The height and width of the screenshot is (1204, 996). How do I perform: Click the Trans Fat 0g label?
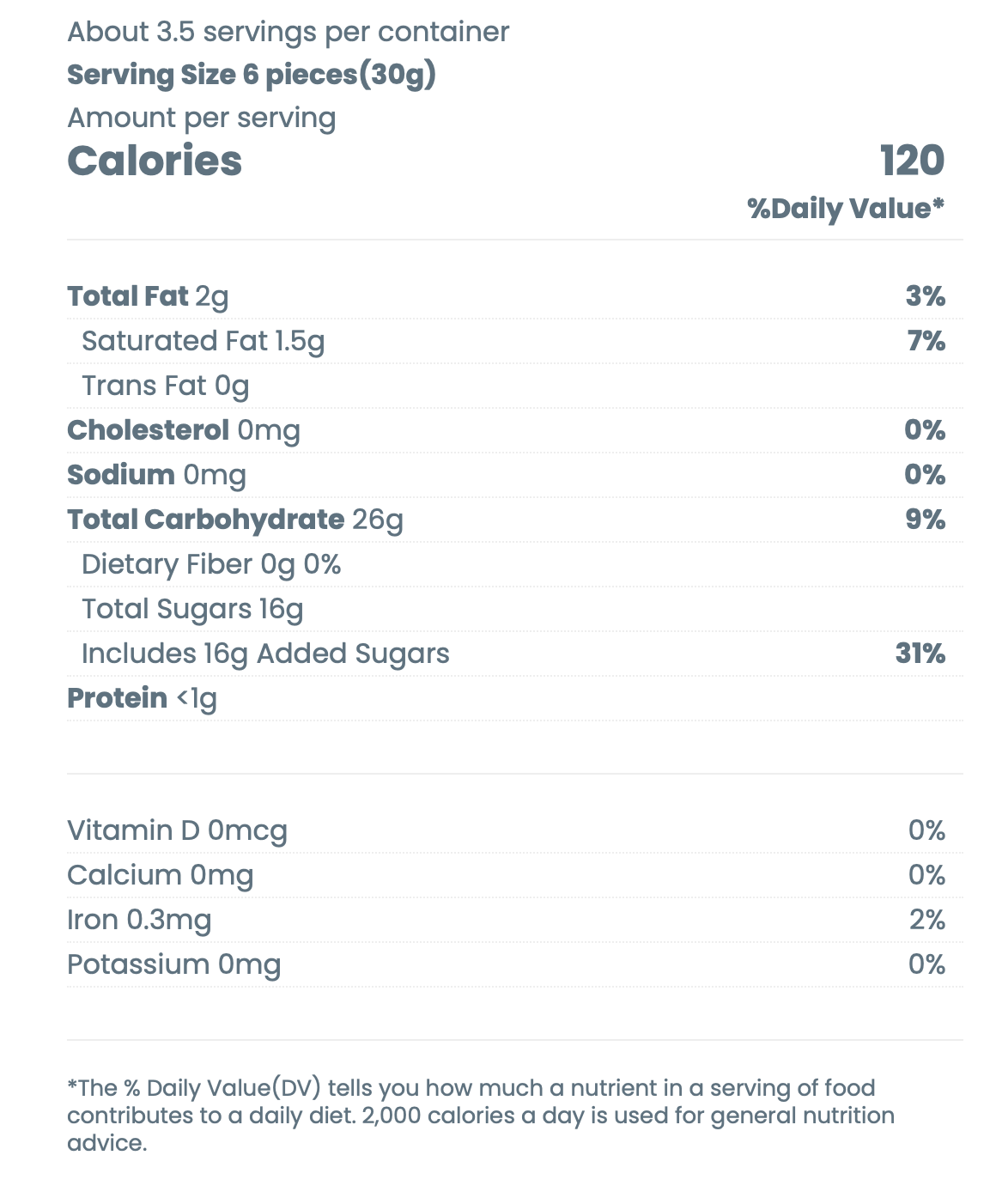pyautogui.click(x=165, y=386)
